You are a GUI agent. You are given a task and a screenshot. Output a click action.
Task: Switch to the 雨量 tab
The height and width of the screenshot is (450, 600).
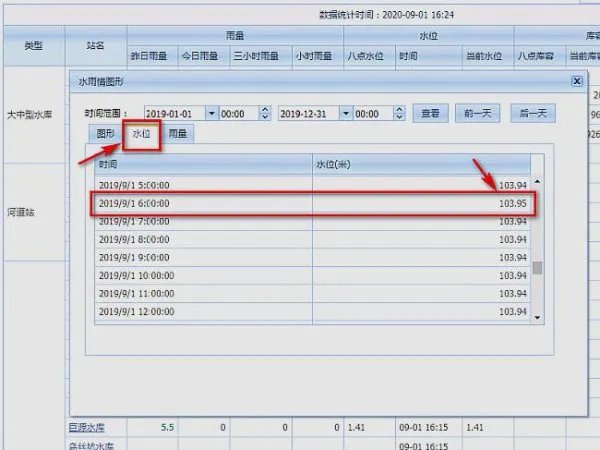point(178,134)
